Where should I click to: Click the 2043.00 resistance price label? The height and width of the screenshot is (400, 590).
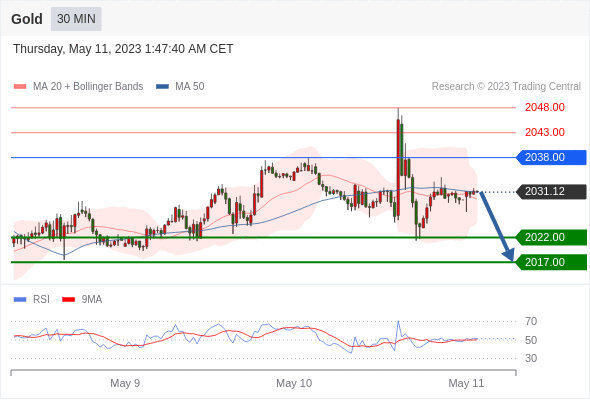pyautogui.click(x=544, y=132)
